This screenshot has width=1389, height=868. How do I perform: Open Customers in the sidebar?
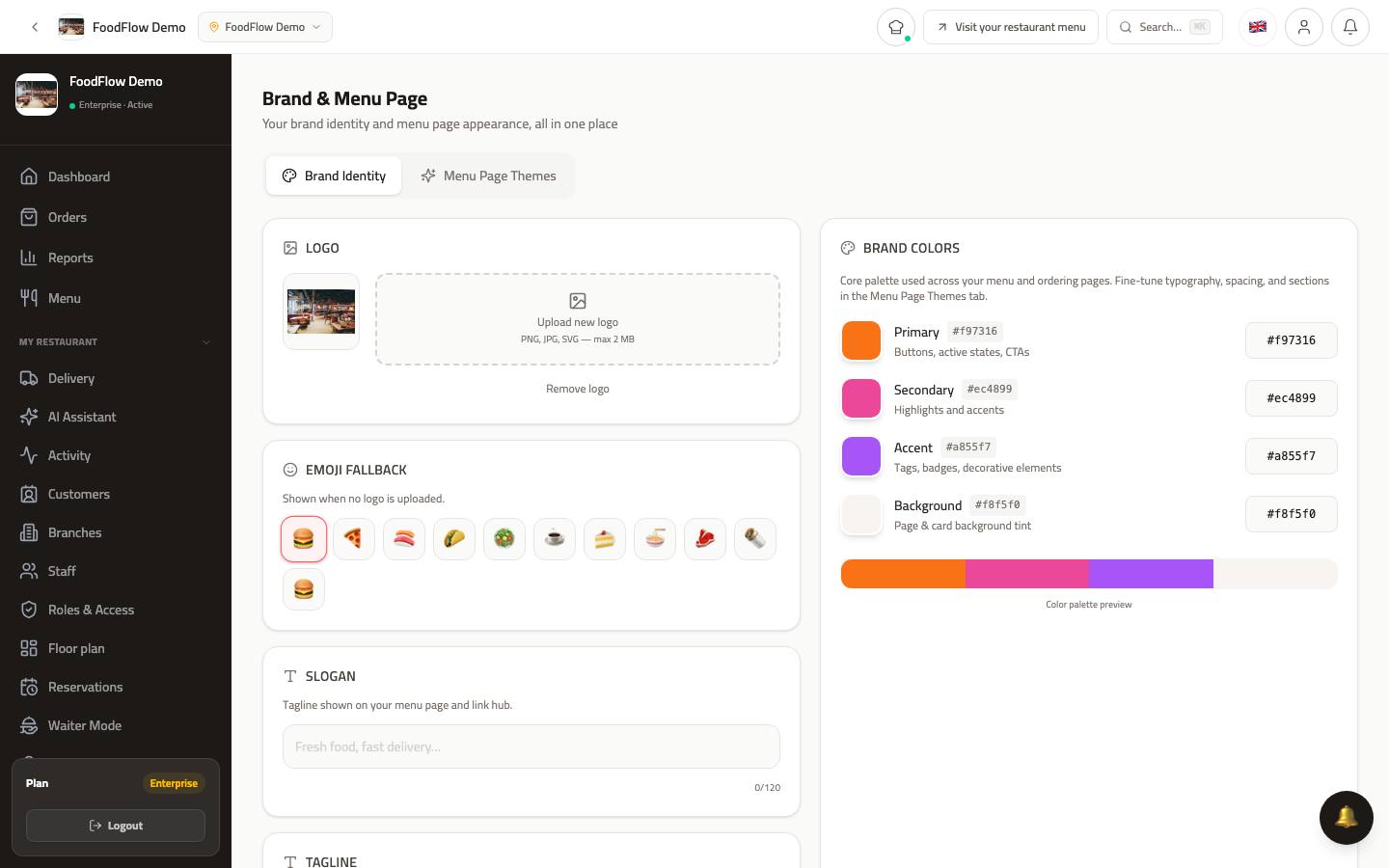tap(116, 494)
